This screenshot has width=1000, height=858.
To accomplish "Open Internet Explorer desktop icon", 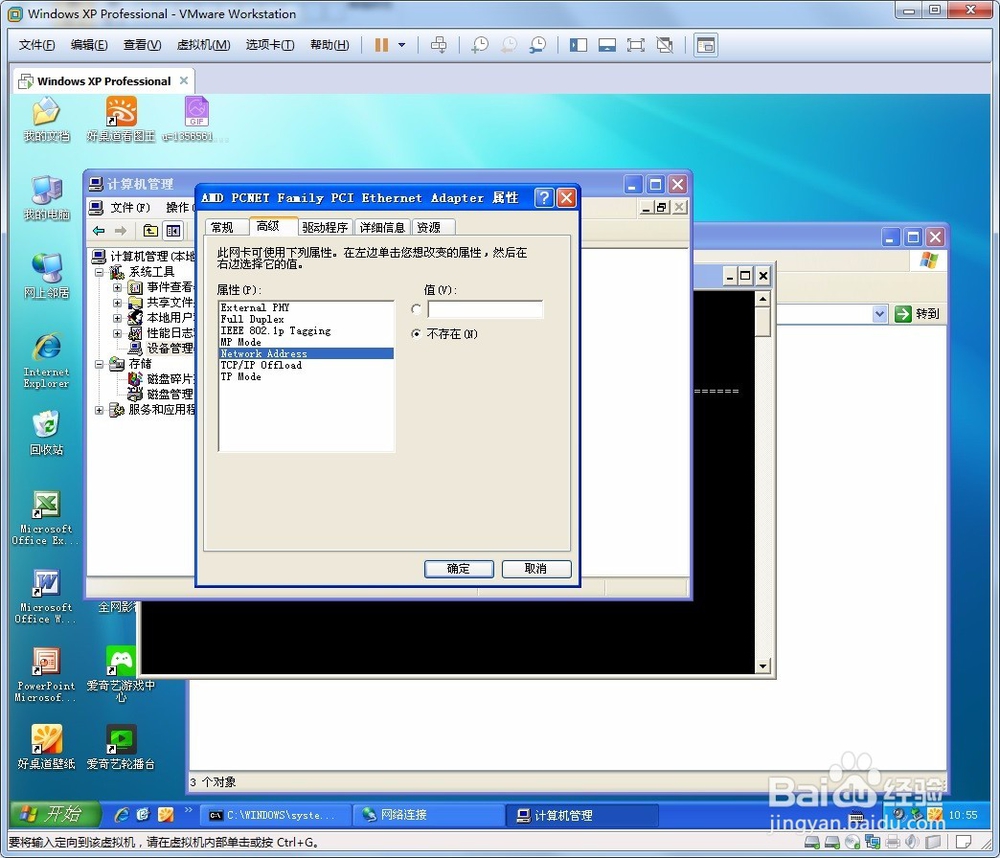I will 46,360.
